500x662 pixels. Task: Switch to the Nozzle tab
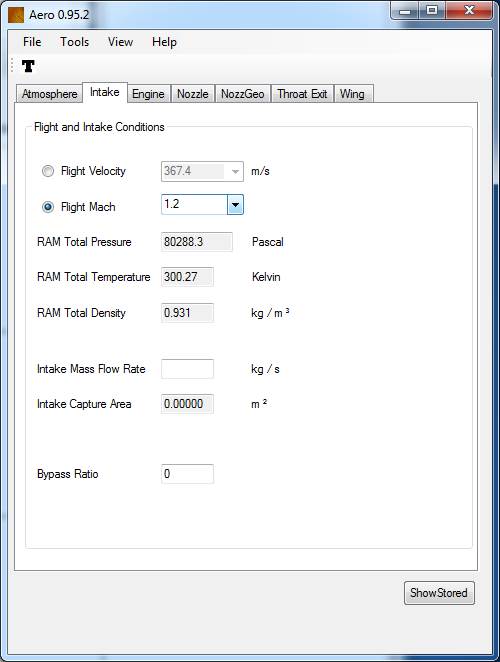pyautogui.click(x=193, y=94)
